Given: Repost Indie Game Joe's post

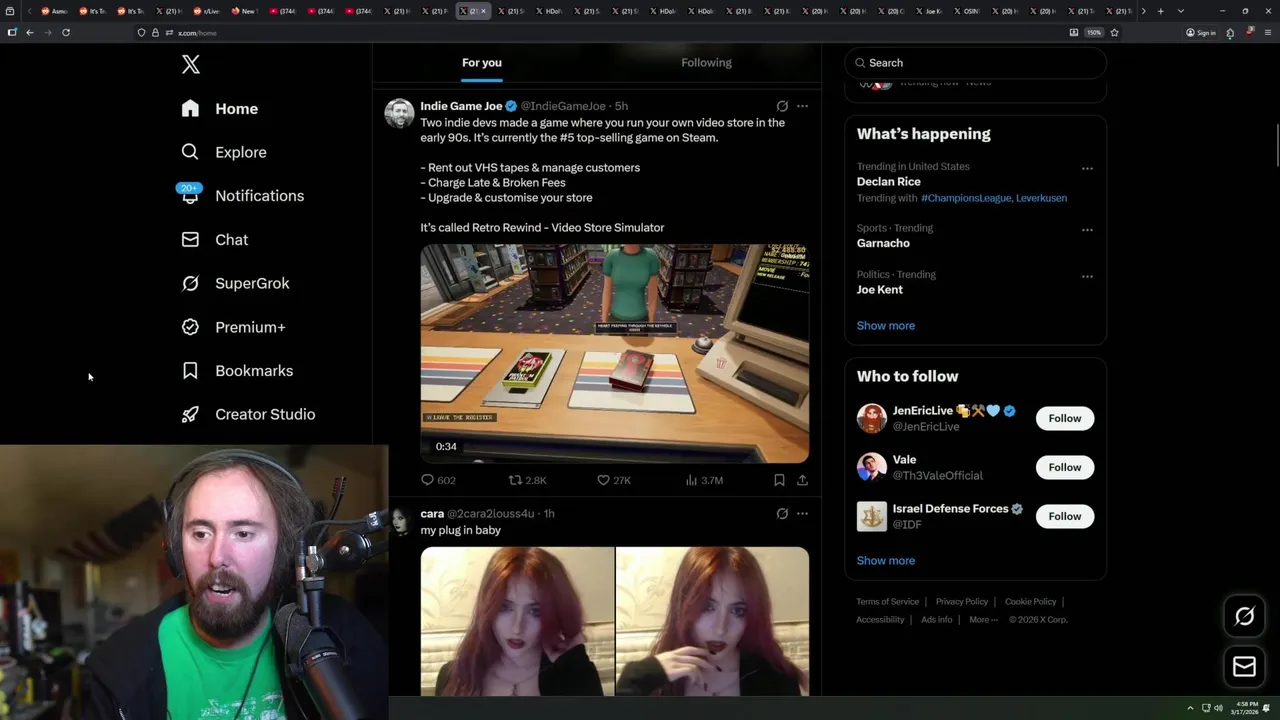Looking at the screenshot, I should click(x=527, y=480).
